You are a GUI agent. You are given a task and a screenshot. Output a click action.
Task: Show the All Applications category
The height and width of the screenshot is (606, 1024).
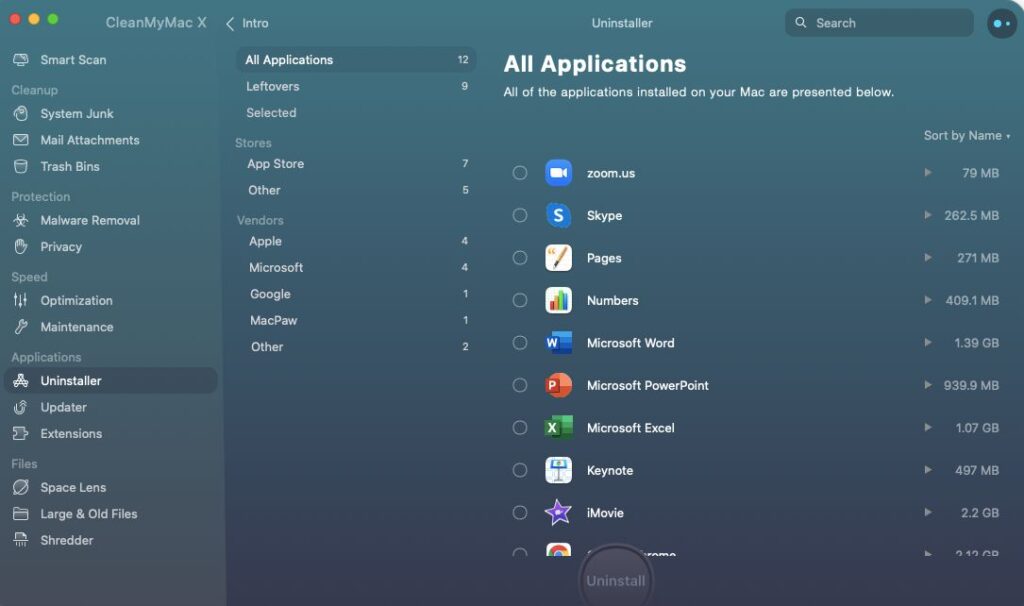(x=356, y=59)
